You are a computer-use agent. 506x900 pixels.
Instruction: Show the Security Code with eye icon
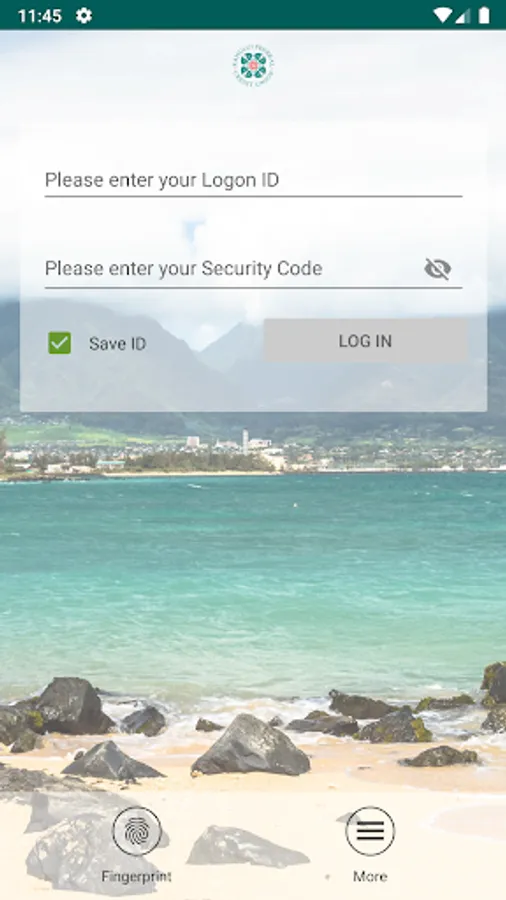point(437,269)
